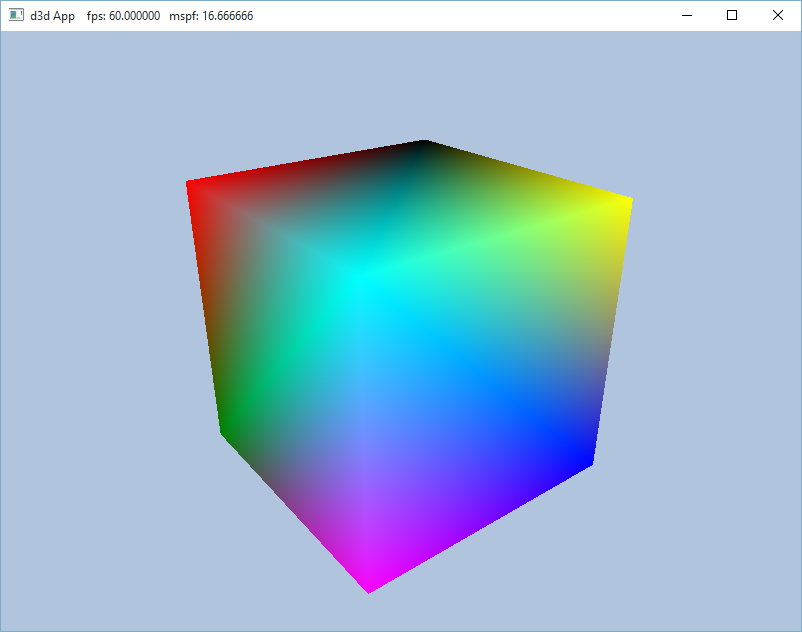
Task: Click the magenta bottom corner of the cube
Action: coord(370,586)
